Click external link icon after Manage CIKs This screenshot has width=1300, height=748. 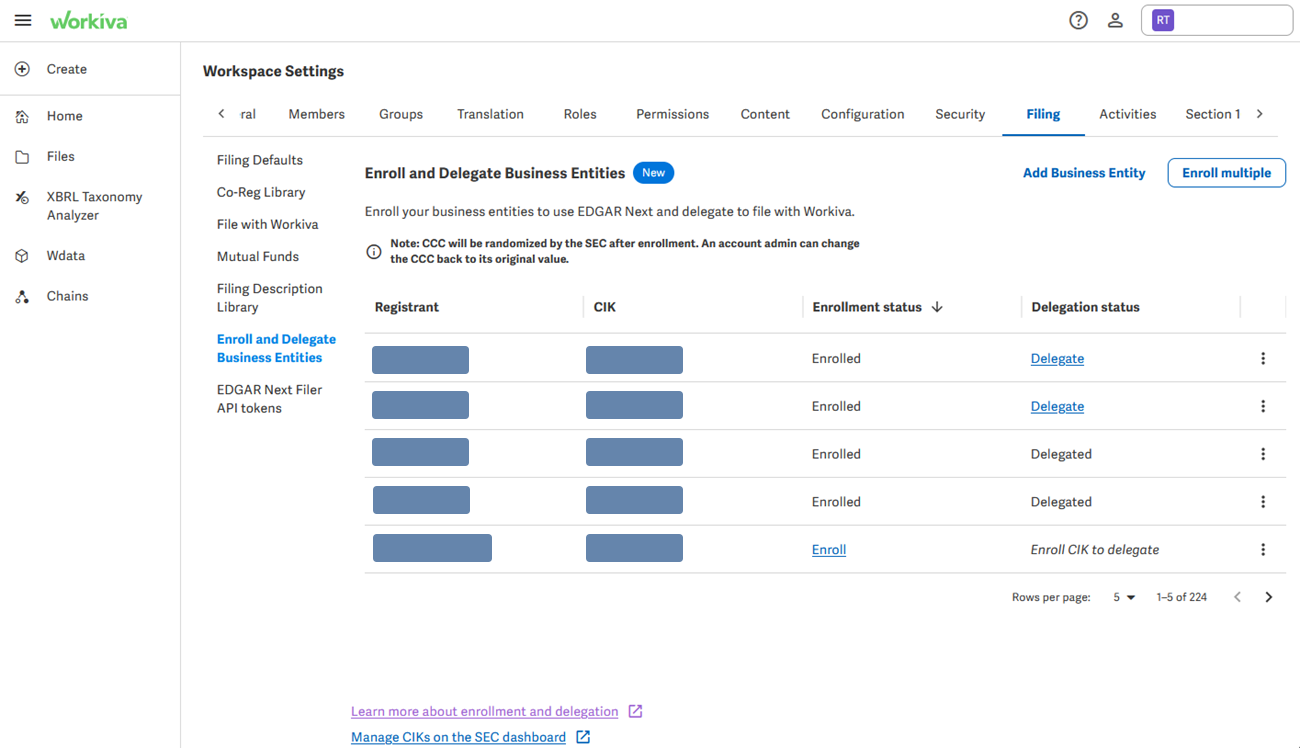583,737
